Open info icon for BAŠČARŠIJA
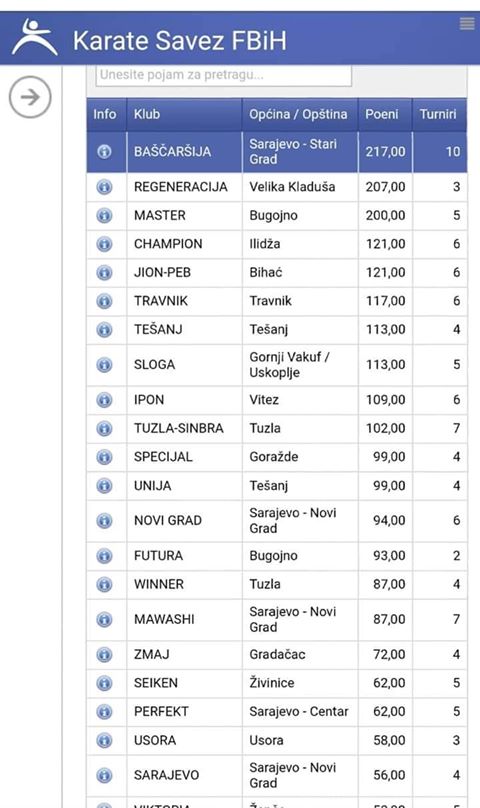This screenshot has height=808, width=480. [x=104, y=152]
